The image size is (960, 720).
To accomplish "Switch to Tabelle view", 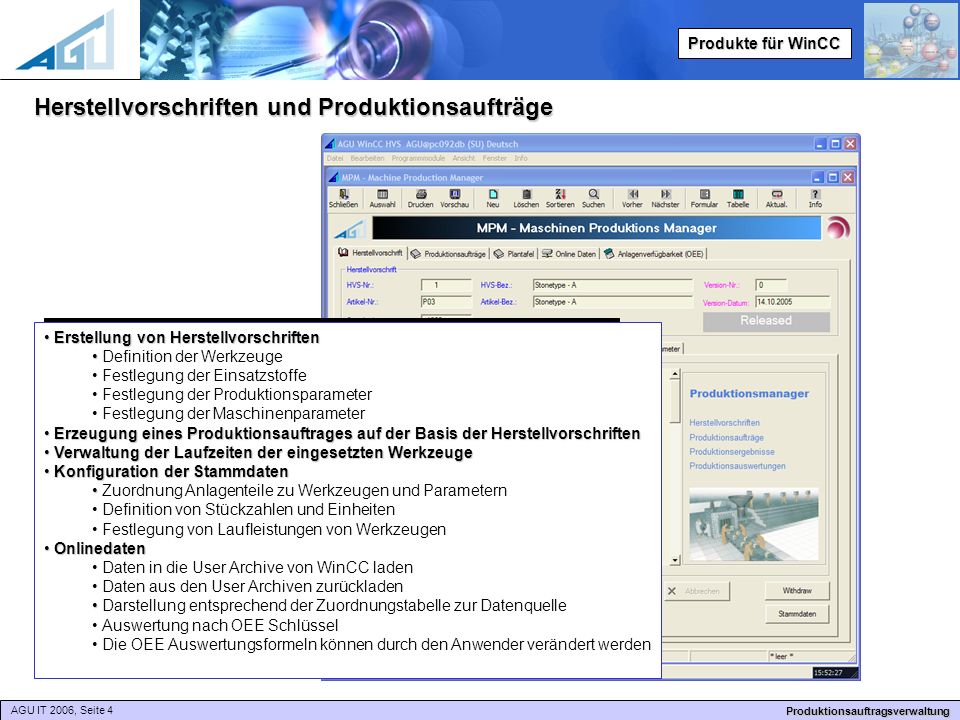I will [738, 198].
